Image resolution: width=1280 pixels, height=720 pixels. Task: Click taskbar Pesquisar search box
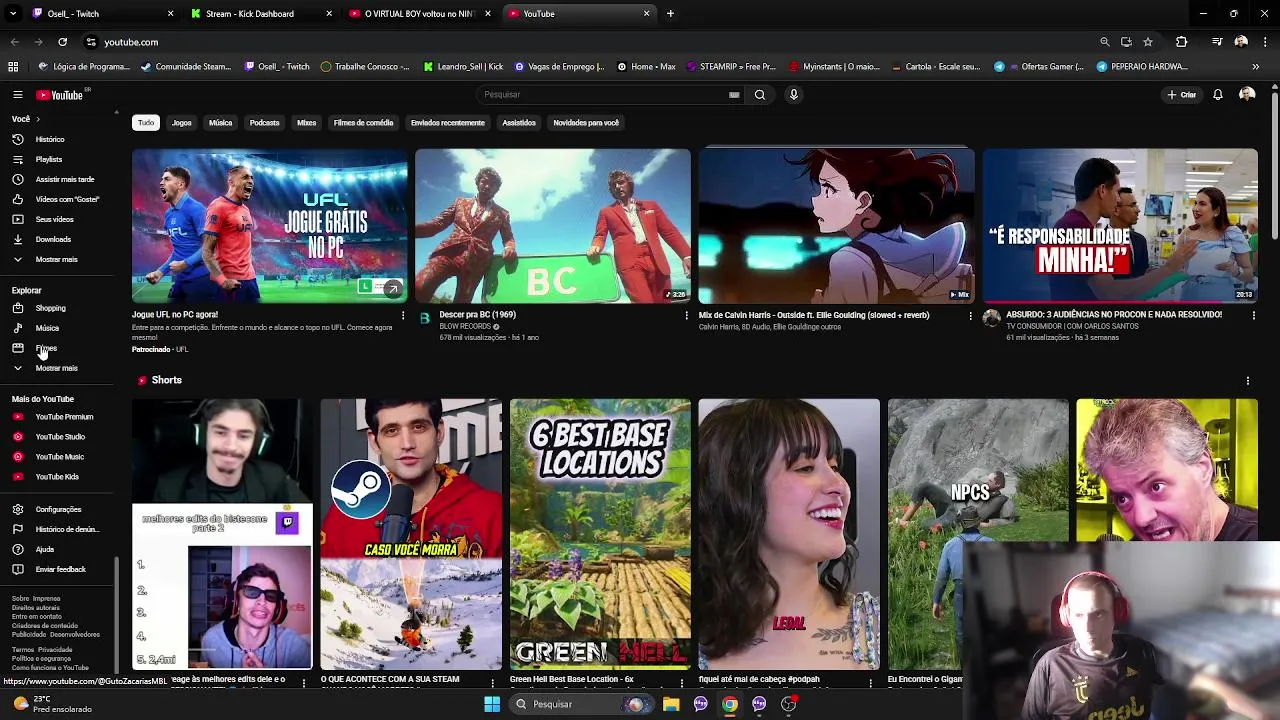click(x=581, y=704)
